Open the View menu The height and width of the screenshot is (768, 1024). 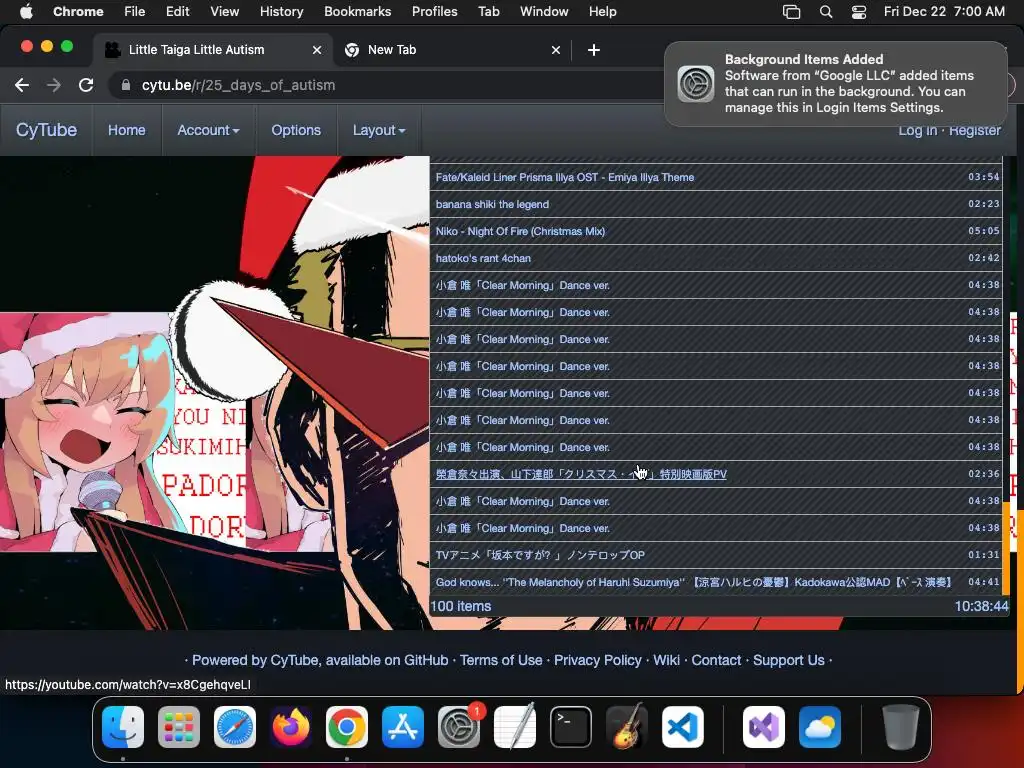(225, 11)
